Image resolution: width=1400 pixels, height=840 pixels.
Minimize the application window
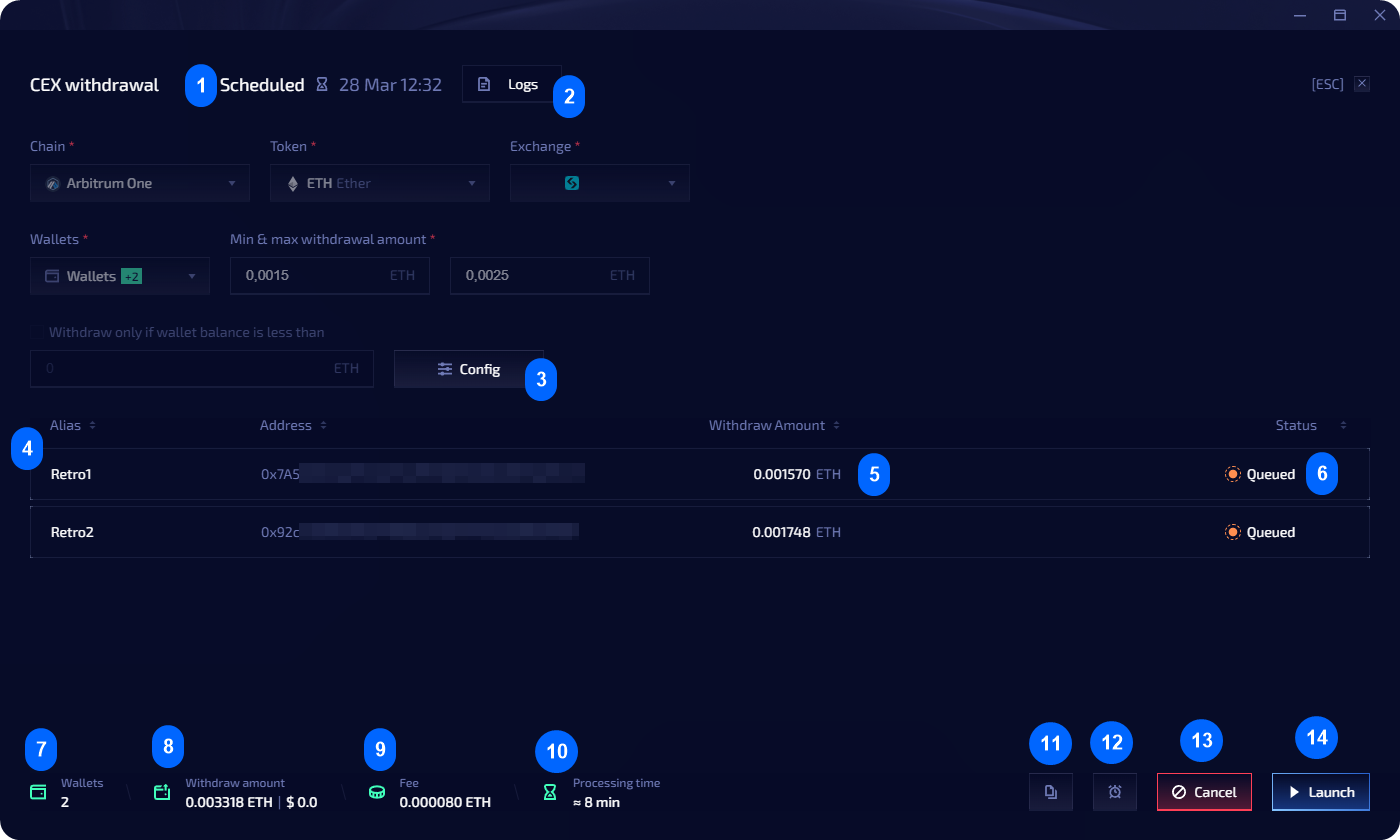tap(1300, 15)
